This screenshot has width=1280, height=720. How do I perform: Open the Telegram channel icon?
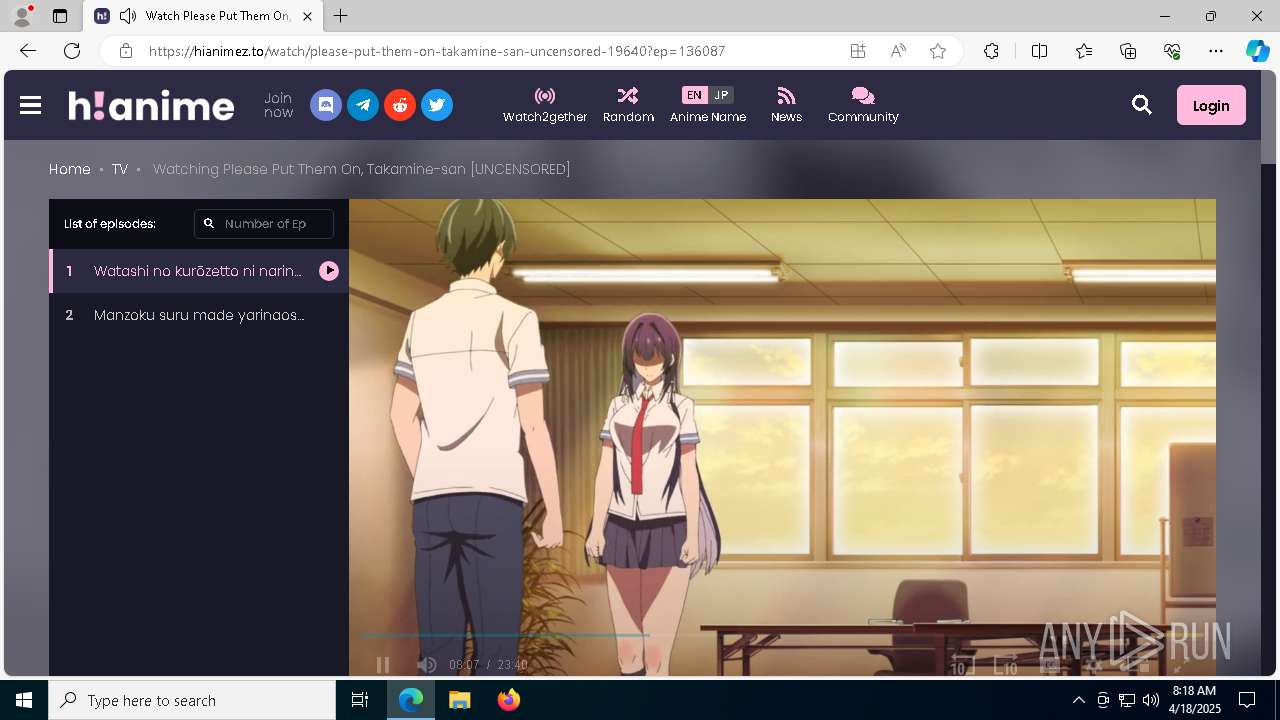[x=363, y=105]
